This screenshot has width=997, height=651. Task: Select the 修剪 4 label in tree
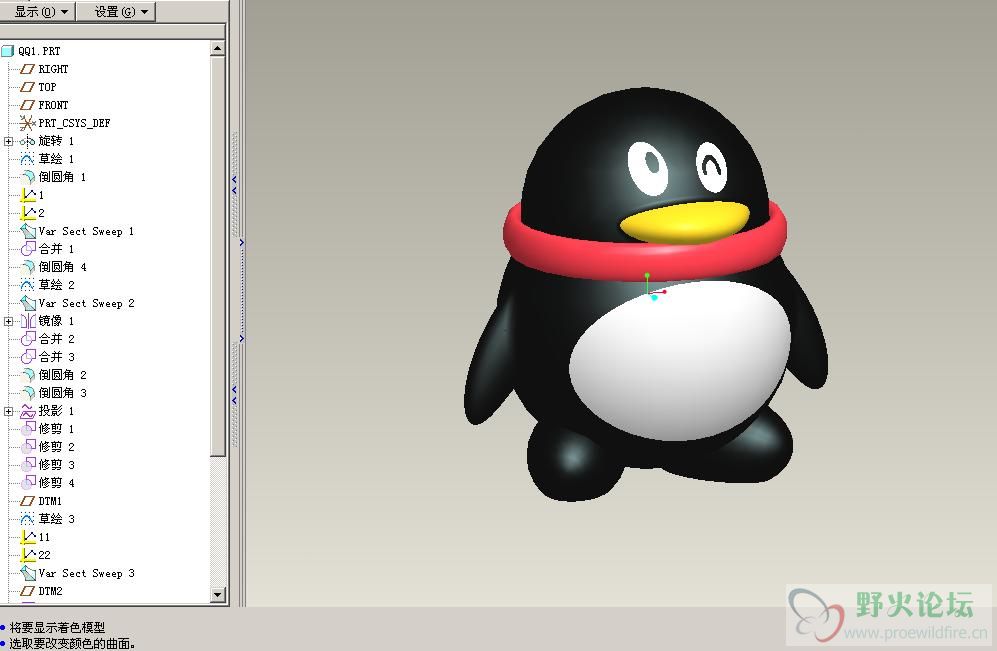[57, 483]
